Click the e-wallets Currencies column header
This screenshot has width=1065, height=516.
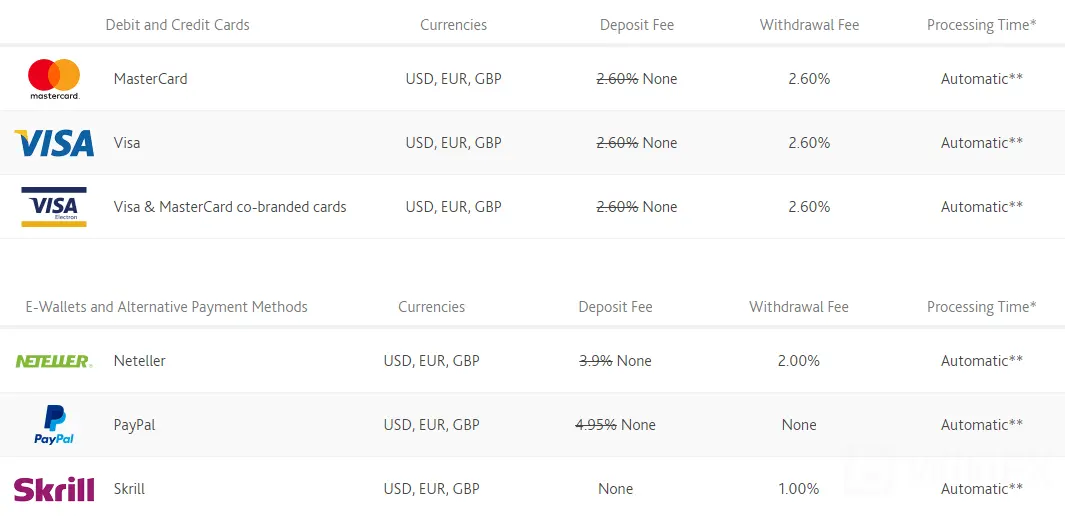(432, 307)
